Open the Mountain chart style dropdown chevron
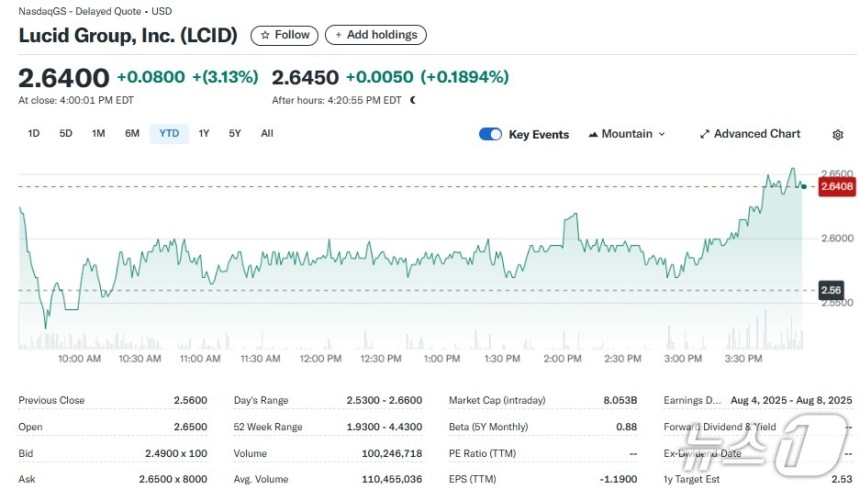The width and height of the screenshot is (860, 489). [x=661, y=134]
